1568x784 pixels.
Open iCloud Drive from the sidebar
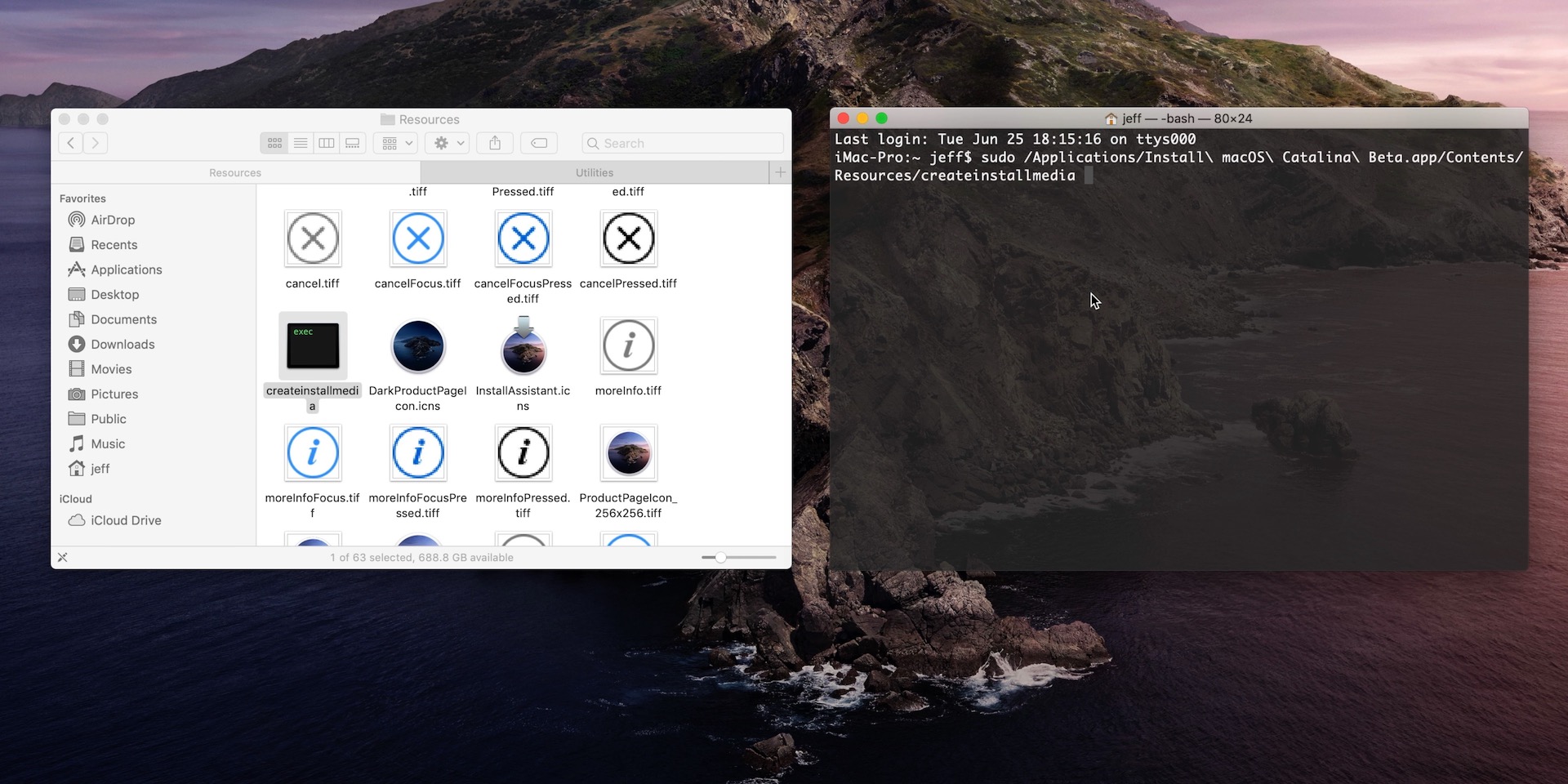pos(124,520)
